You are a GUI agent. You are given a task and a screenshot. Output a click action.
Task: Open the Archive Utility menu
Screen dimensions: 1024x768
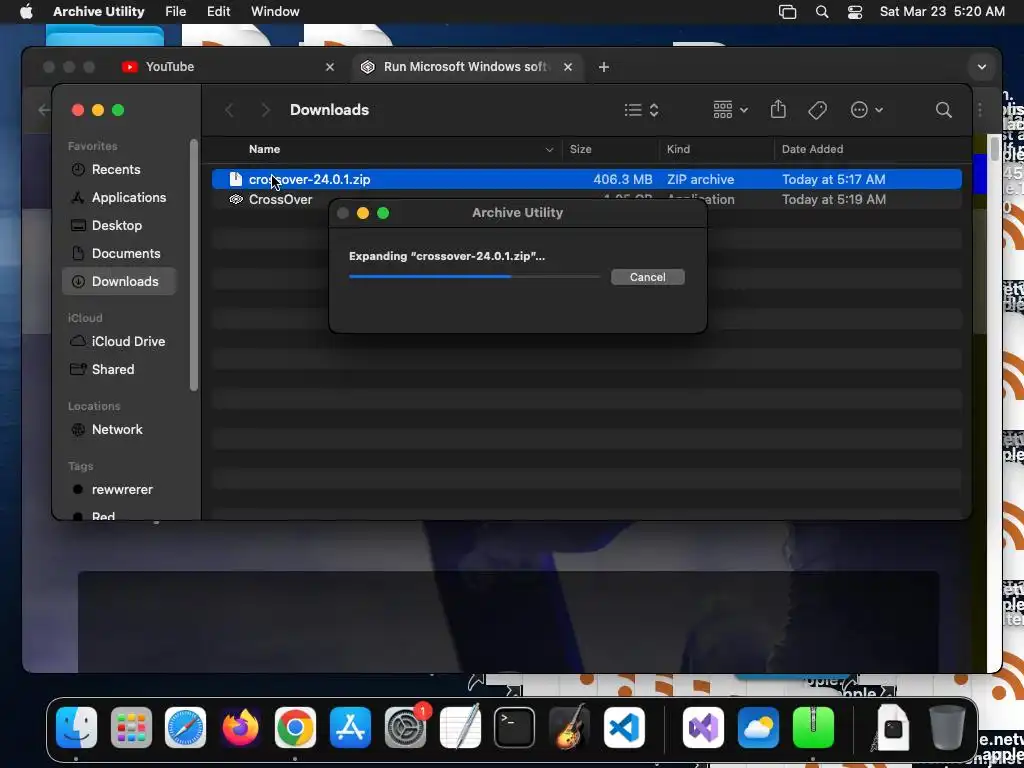[x=99, y=12]
